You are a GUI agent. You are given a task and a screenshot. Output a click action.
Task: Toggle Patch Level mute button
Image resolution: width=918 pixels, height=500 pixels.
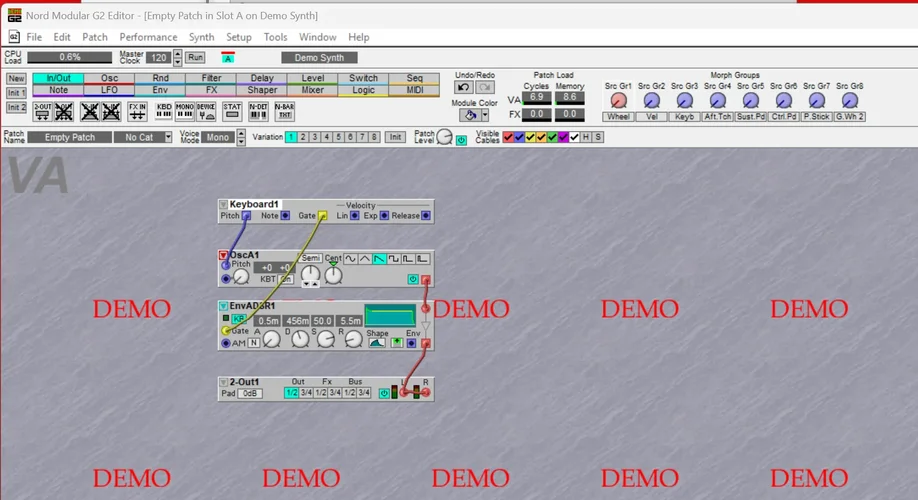coord(461,140)
